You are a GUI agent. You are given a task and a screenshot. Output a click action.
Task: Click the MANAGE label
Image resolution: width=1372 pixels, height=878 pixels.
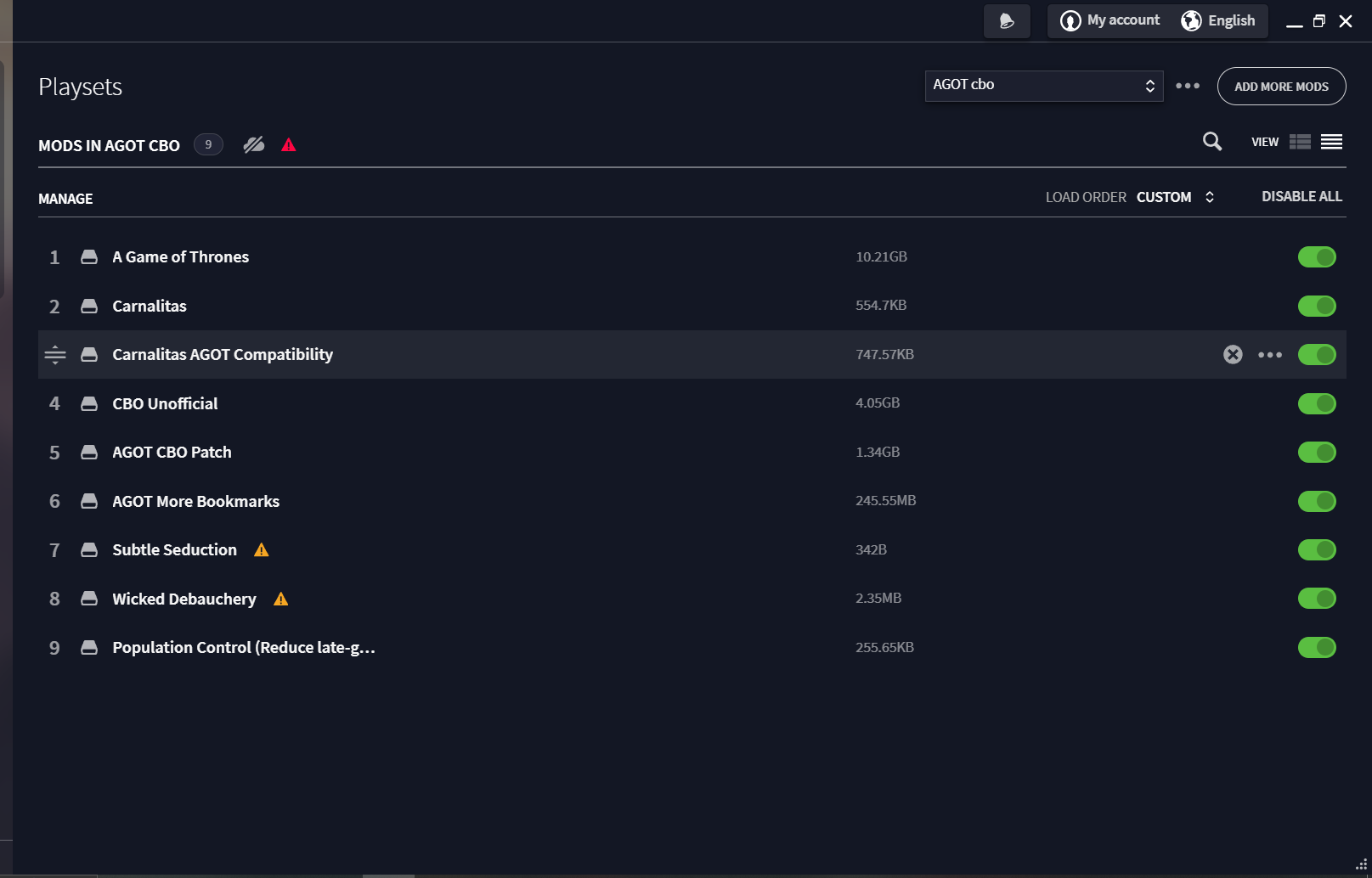coord(65,199)
